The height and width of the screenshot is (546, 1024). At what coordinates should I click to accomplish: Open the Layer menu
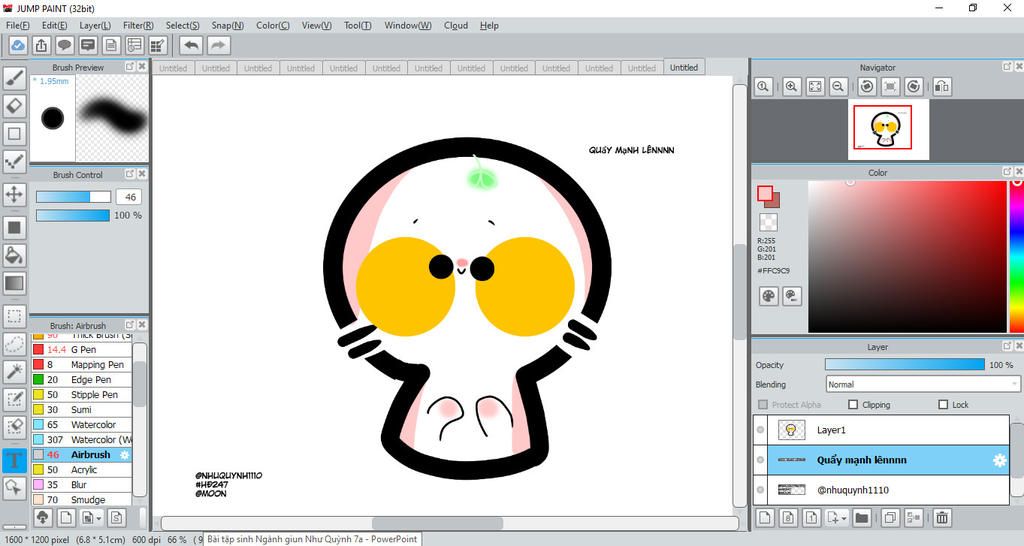click(x=95, y=25)
